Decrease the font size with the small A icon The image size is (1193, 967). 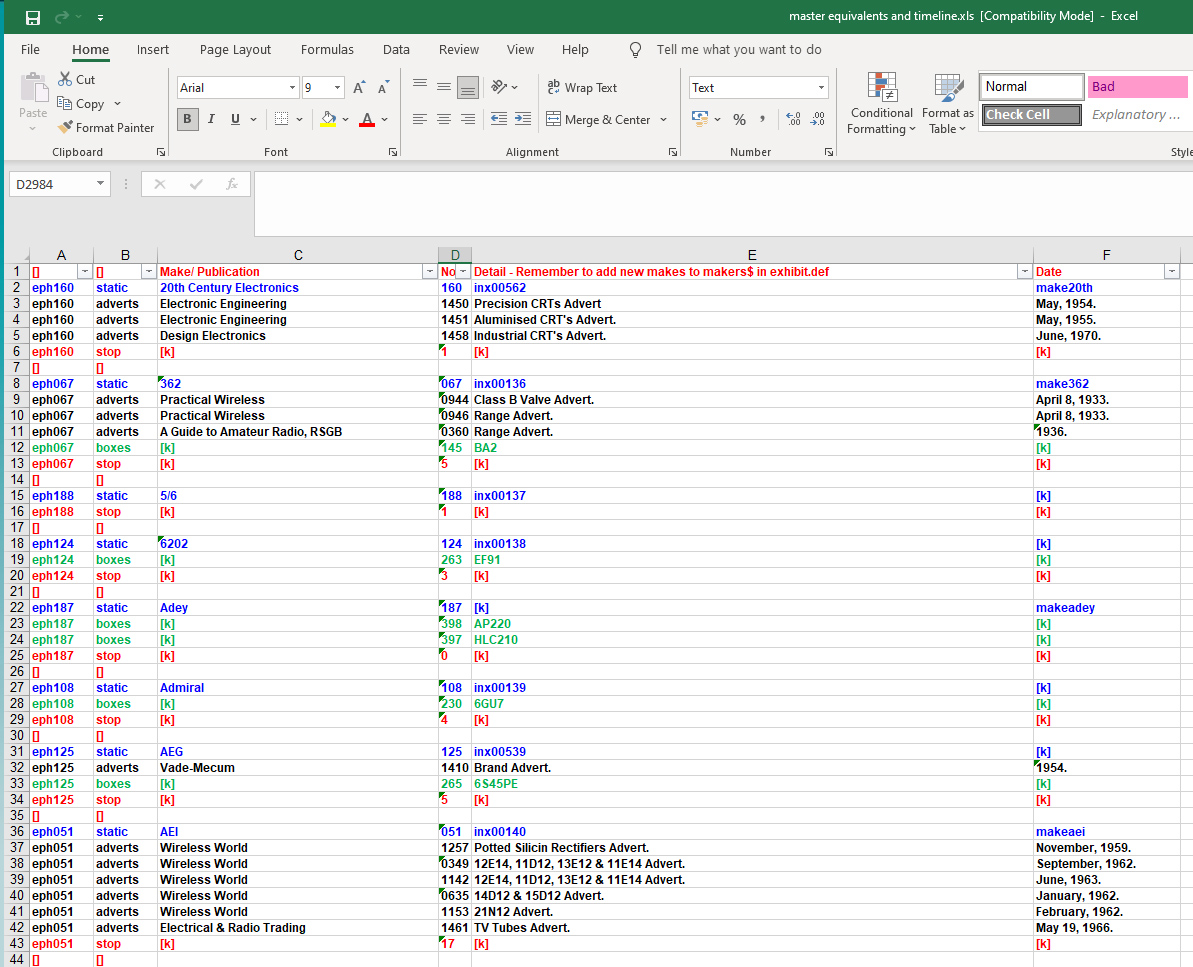click(383, 87)
